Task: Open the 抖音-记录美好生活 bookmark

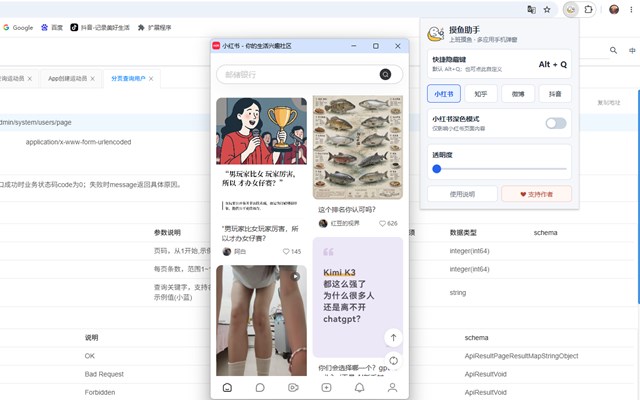Action: (x=100, y=27)
